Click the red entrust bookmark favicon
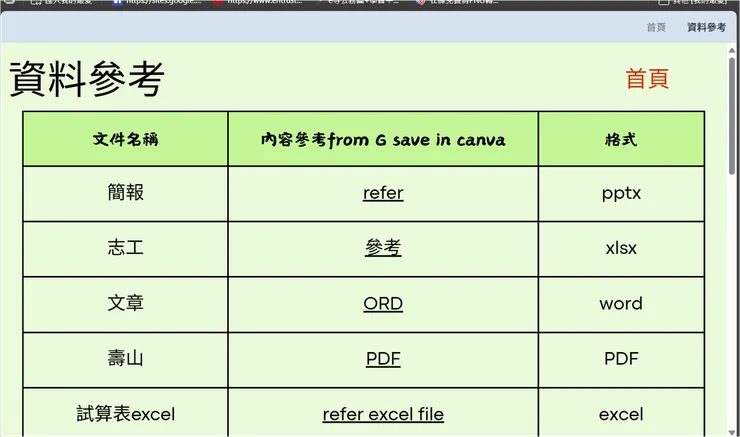The image size is (740, 437). pos(218,3)
